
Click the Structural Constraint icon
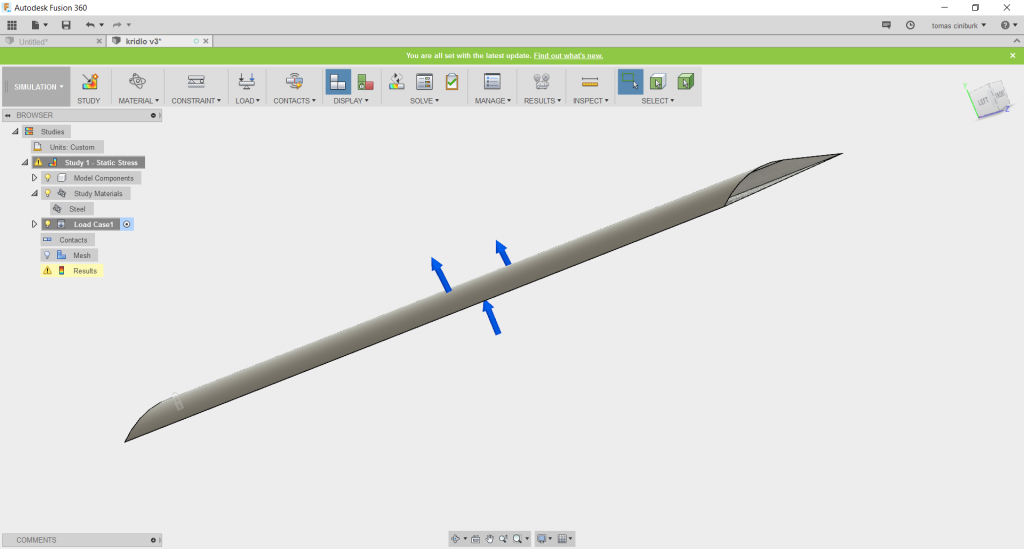195,82
